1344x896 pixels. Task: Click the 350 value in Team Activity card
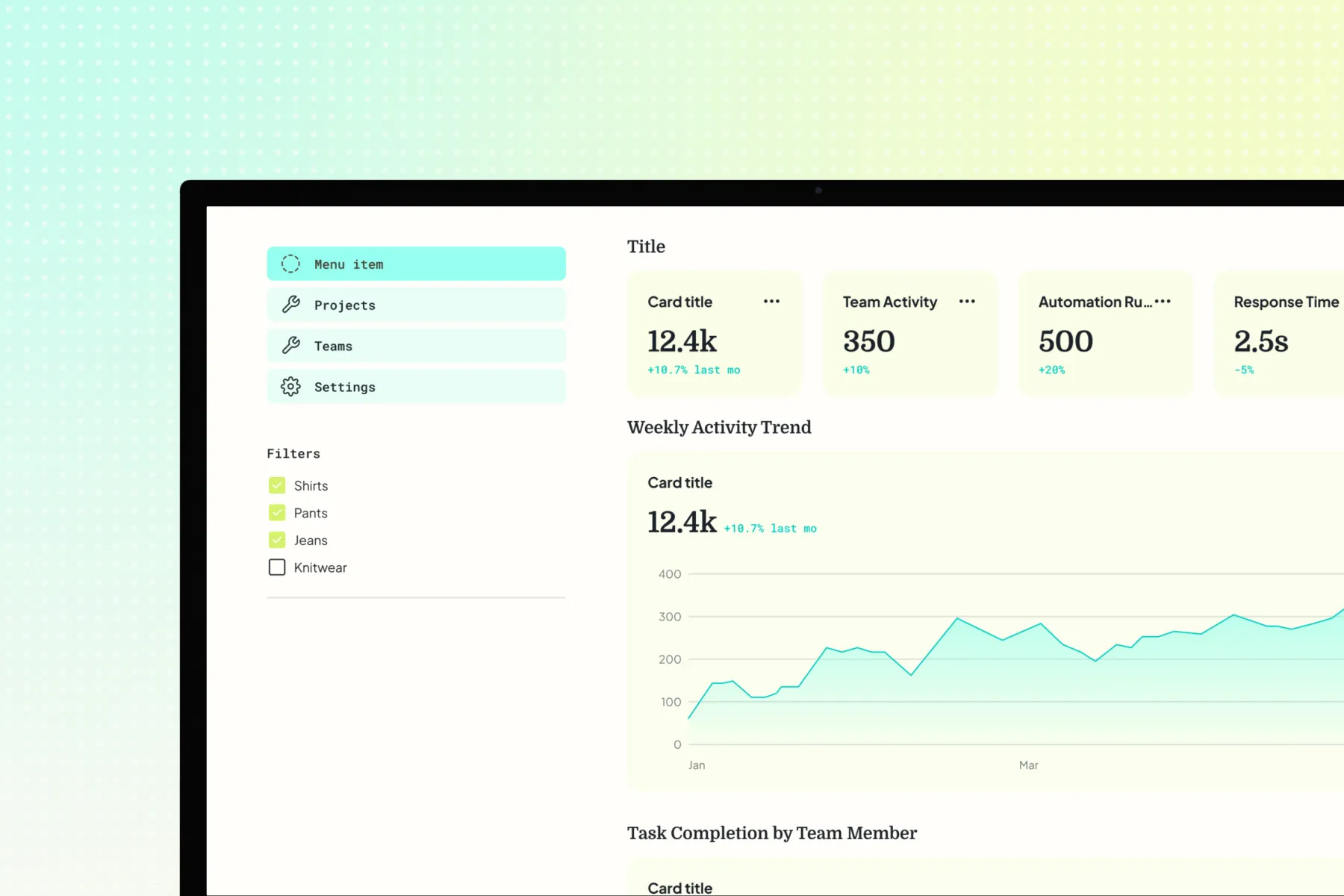click(x=868, y=341)
